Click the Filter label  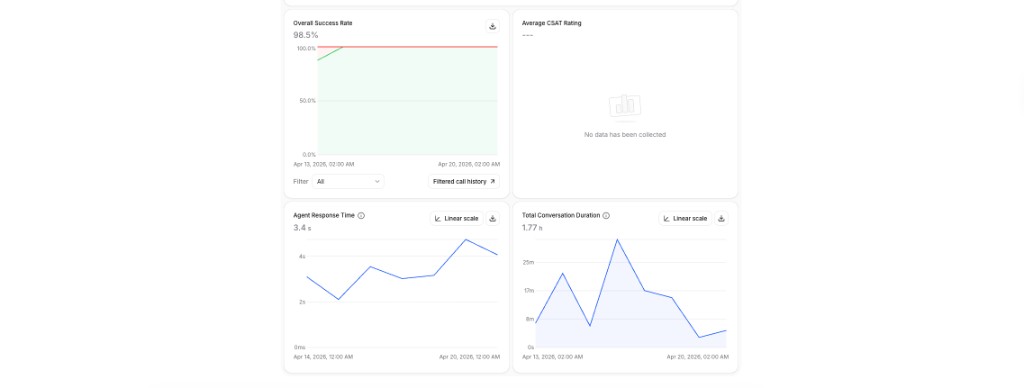coord(300,182)
